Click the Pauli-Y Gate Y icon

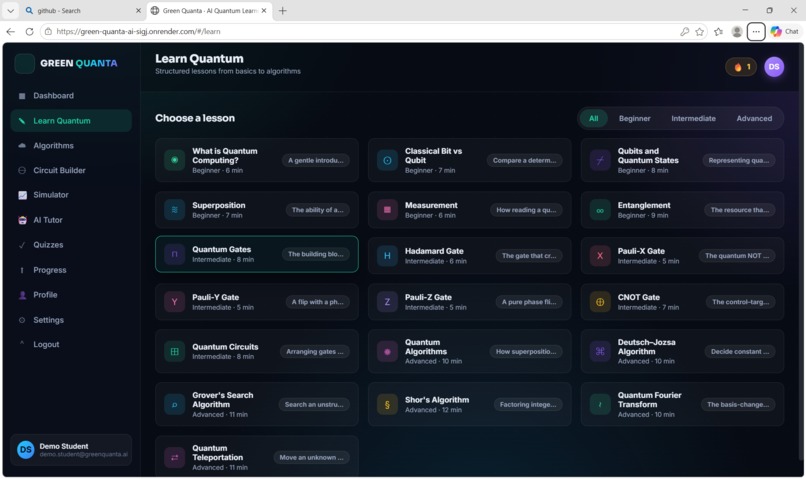coord(174,302)
